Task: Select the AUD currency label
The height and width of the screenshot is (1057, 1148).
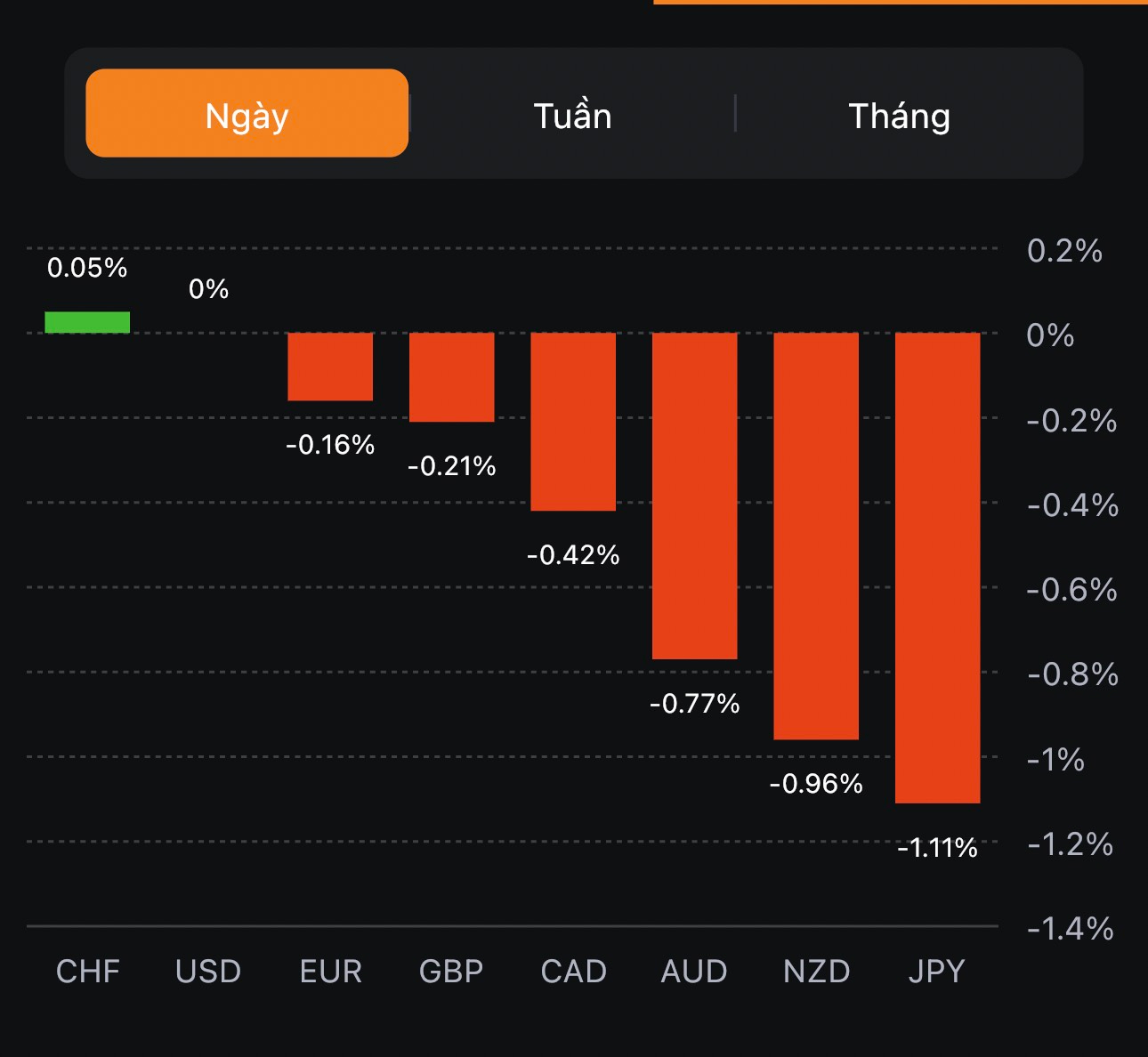Action: tap(694, 971)
